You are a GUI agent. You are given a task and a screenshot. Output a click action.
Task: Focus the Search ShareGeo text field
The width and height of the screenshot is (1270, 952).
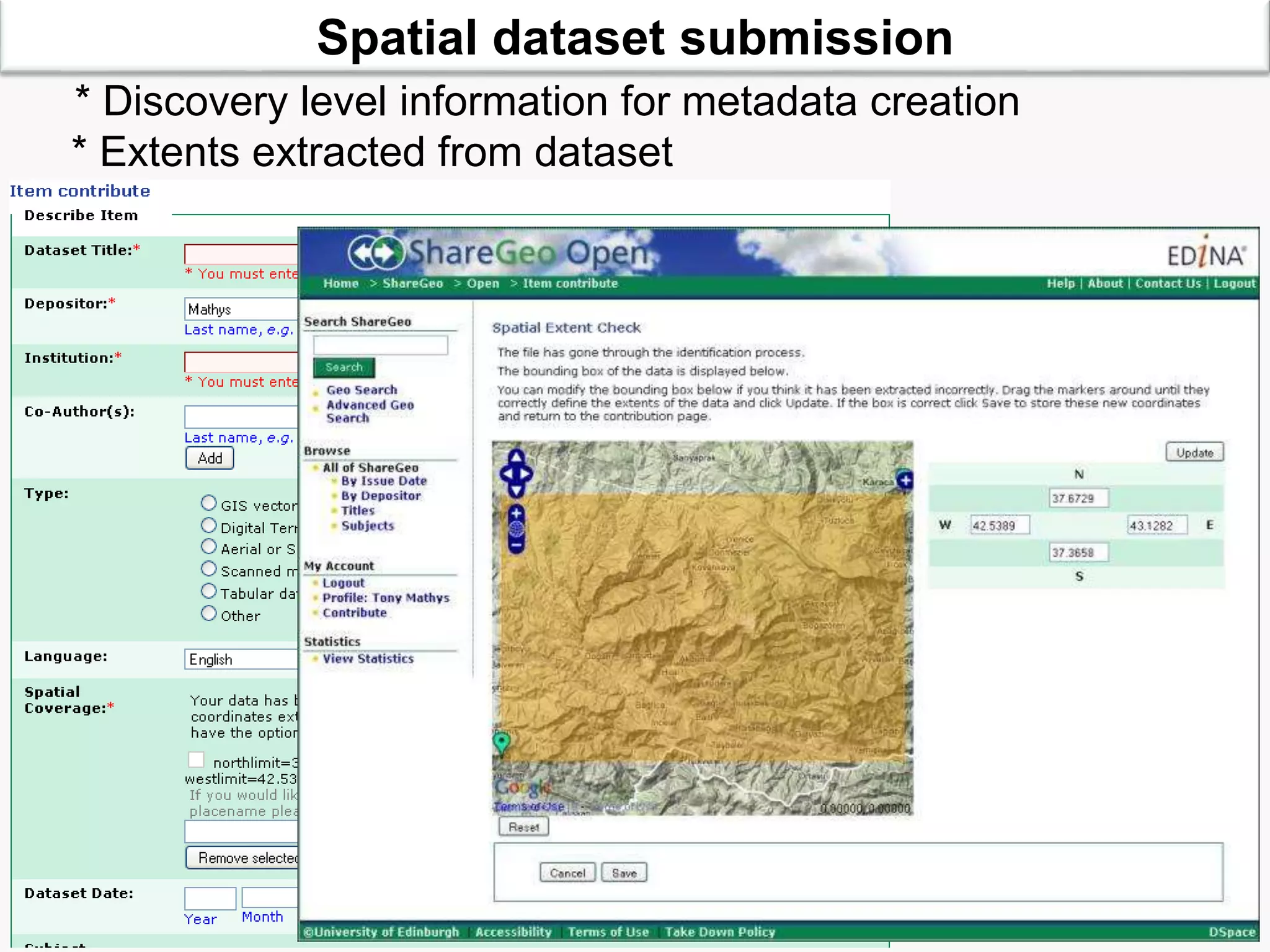pos(381,345)
